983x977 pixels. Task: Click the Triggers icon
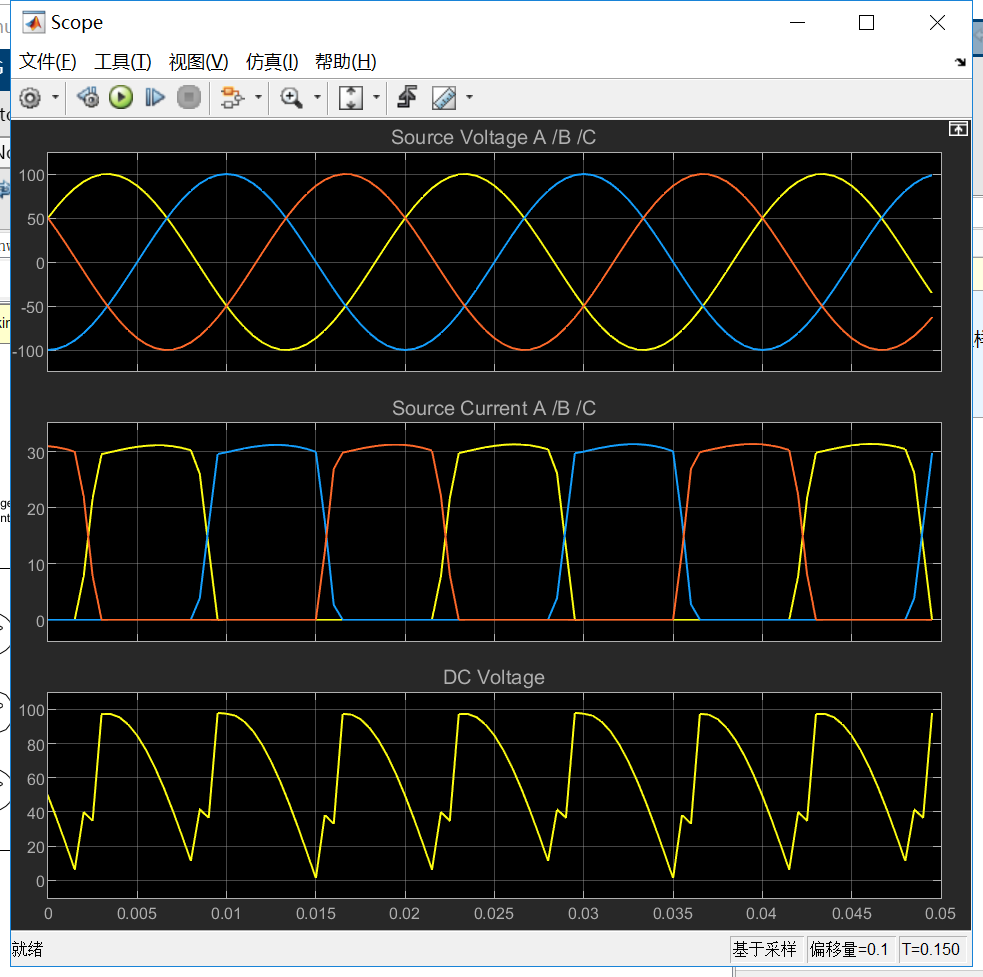tap(407, 98)
